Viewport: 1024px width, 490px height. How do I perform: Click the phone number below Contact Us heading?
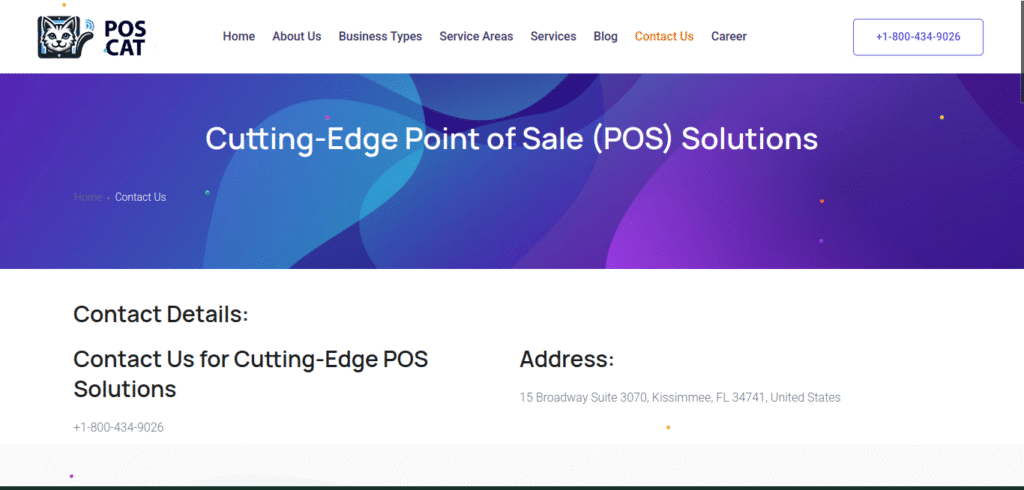tap(118, 427)
